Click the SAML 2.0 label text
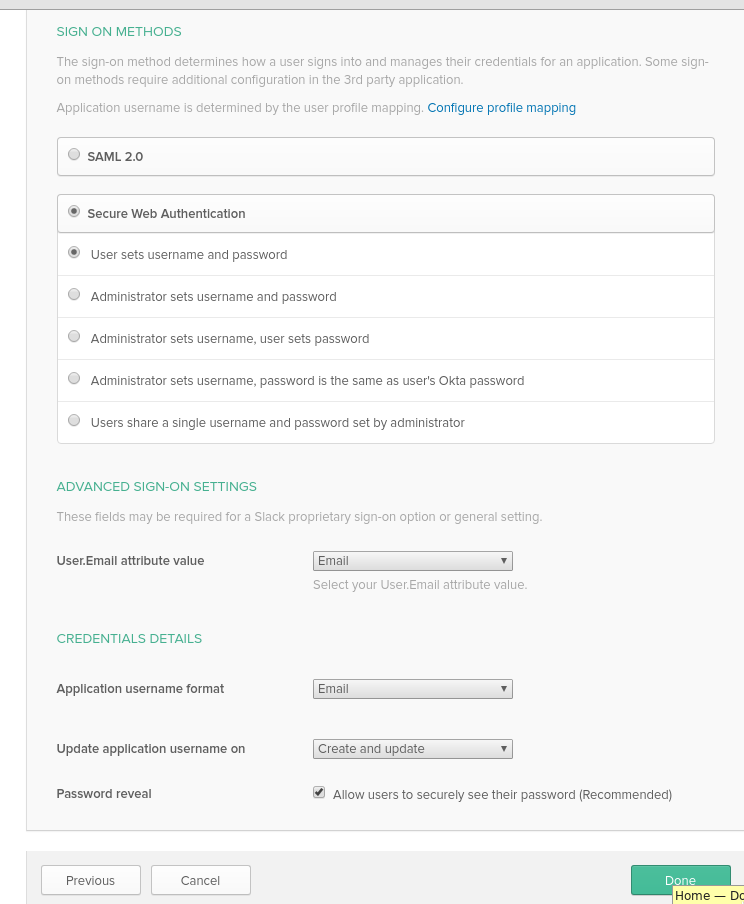Image resolution: width=744 pixels, height=904 pixels. pos(115,157)
